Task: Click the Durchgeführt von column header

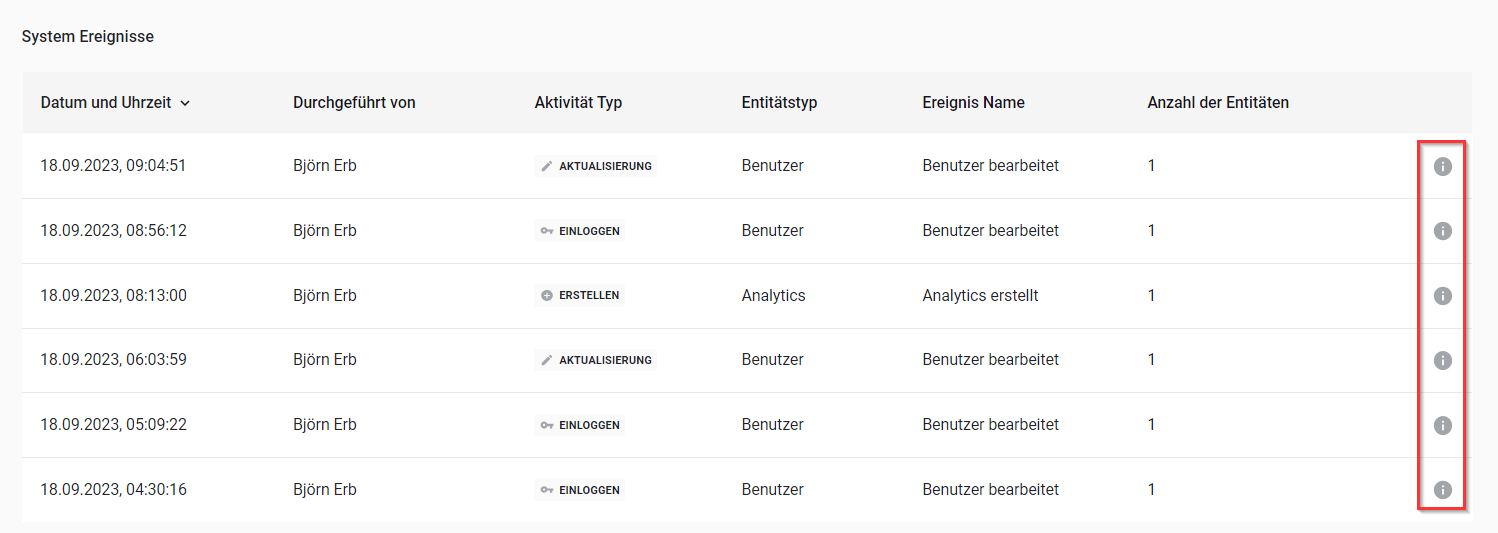Action: tap(354, 102)
